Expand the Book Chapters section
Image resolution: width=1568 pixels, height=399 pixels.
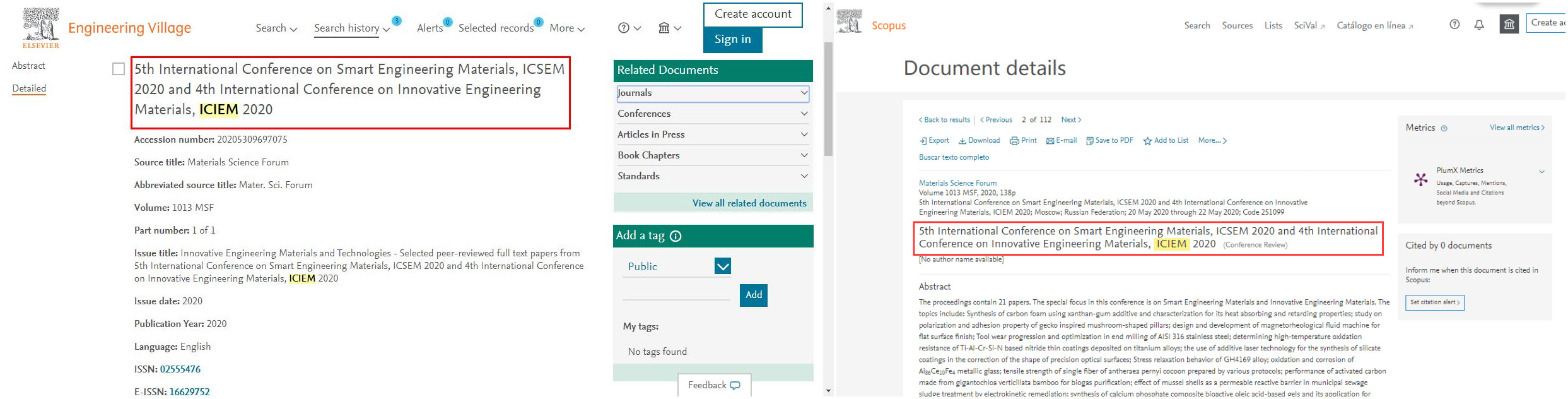[x=713, y=155]
